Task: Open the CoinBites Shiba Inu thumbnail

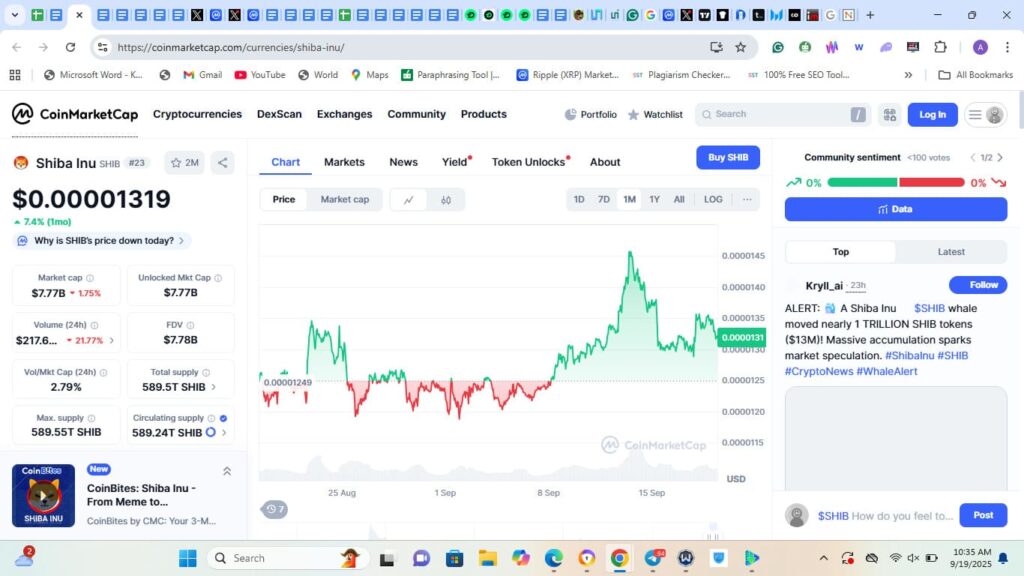Action: pyautogui.click(x=43, y=496)
